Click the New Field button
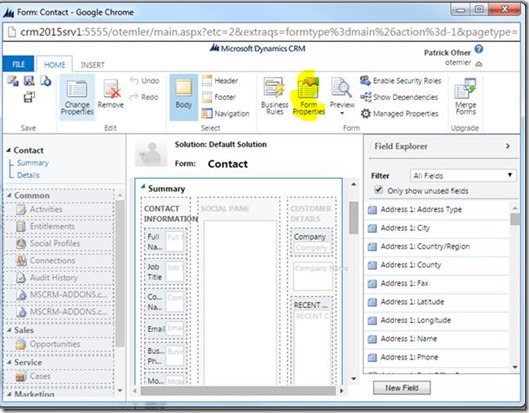 click(x=401, y=388)
